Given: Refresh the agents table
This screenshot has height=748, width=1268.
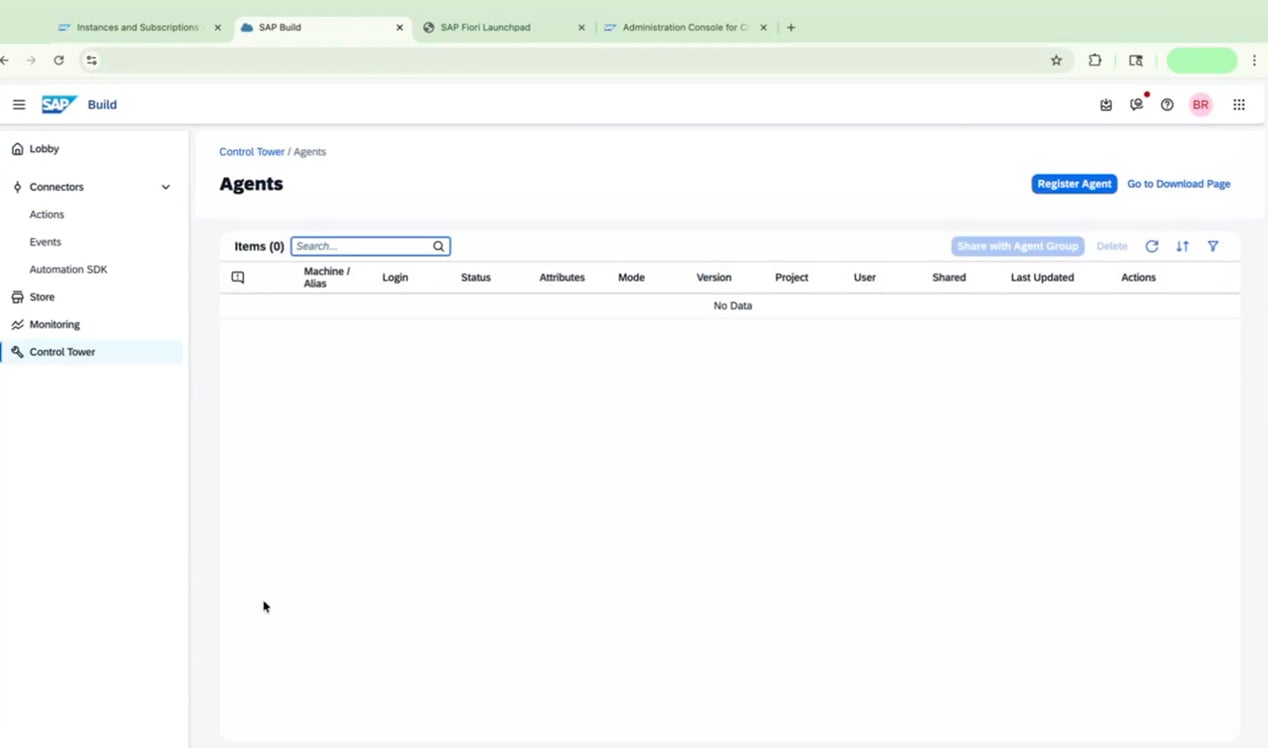Looking at the screenshot, I should coord(1152,246).
